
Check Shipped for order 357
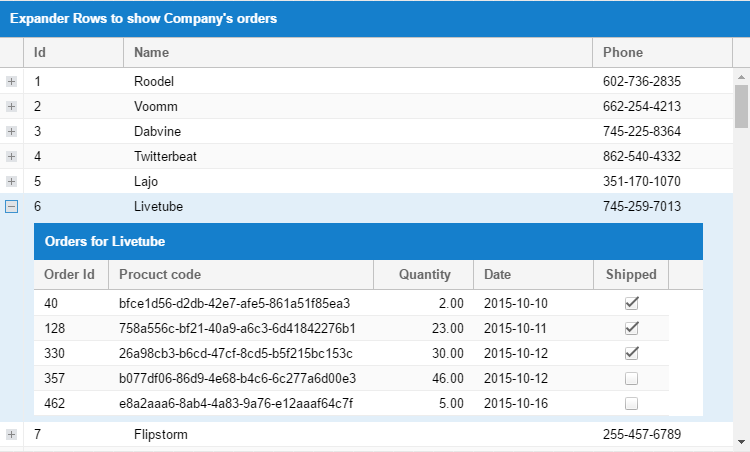point(631,378)
